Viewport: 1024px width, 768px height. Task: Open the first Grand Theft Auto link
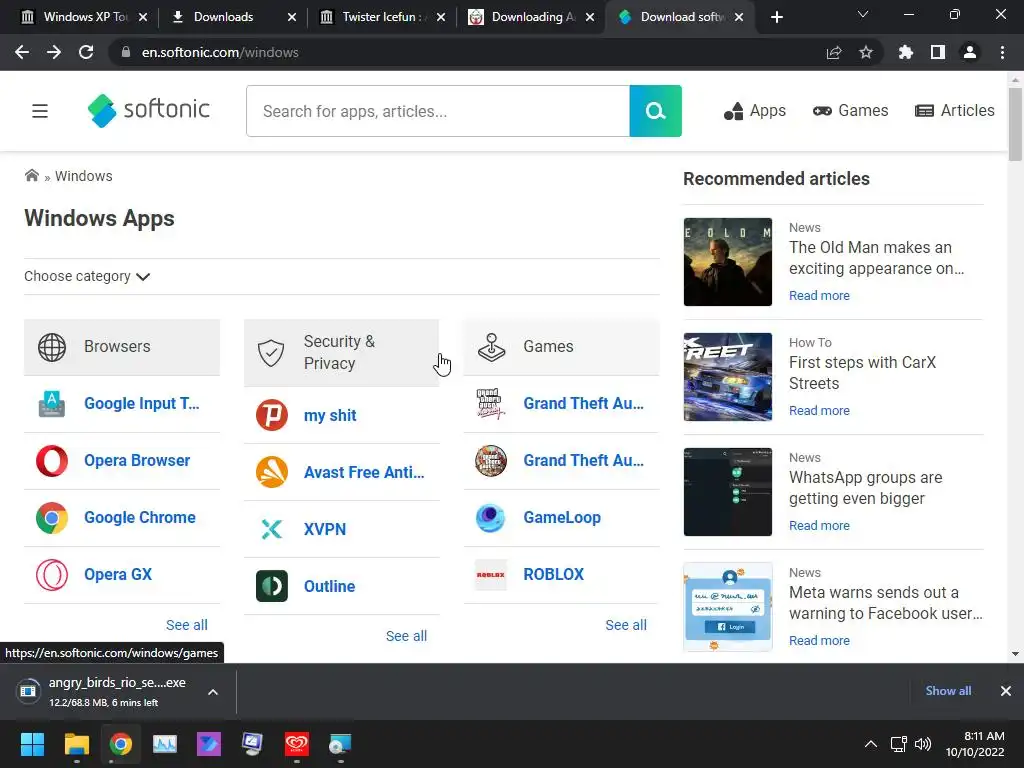point(583,404)
